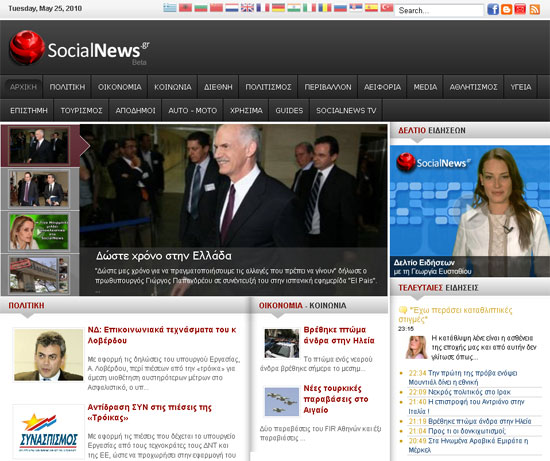The width and height of the screenshot is (550, 461).
Task: Open article 'Νέες τουρκικές παραβάσεις στο Αιγαίο'
Action: [x=336, y=399]
